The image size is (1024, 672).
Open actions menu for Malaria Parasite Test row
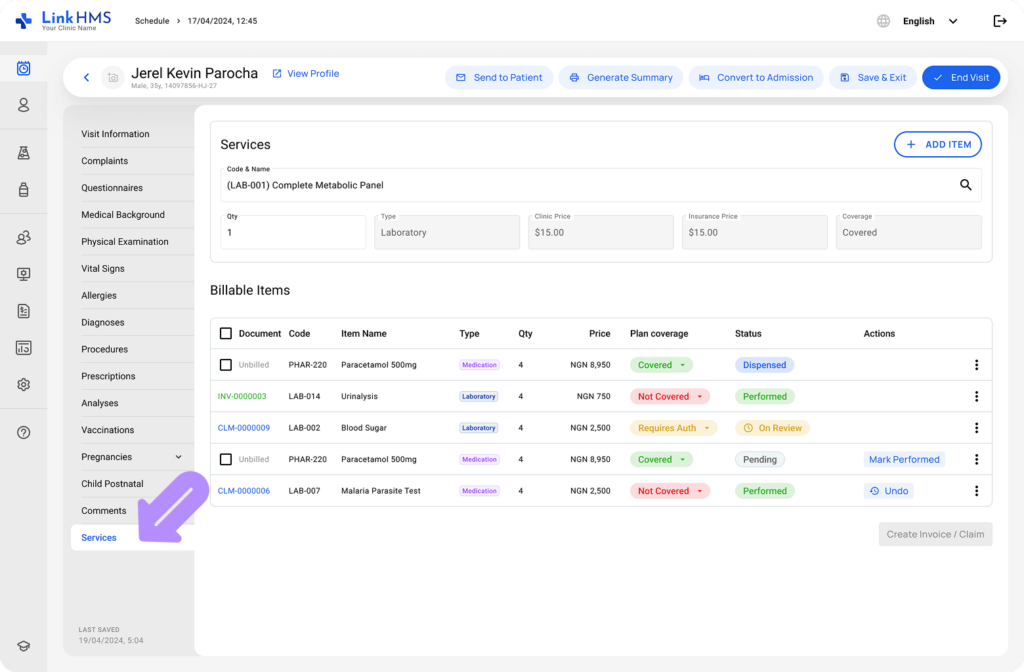coord(976,490)
